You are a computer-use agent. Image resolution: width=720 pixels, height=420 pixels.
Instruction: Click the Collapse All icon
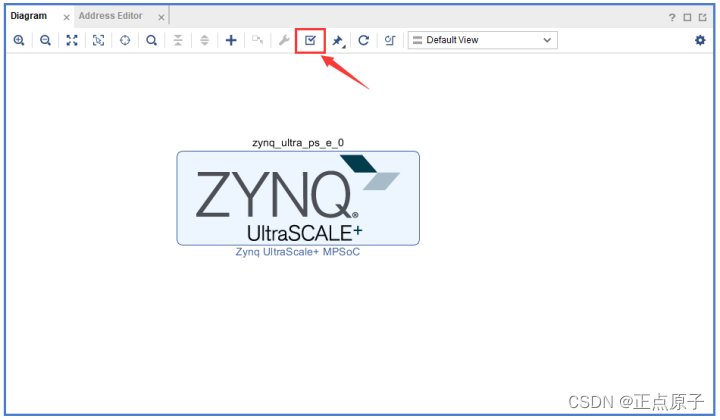click(x=178, y=40)
